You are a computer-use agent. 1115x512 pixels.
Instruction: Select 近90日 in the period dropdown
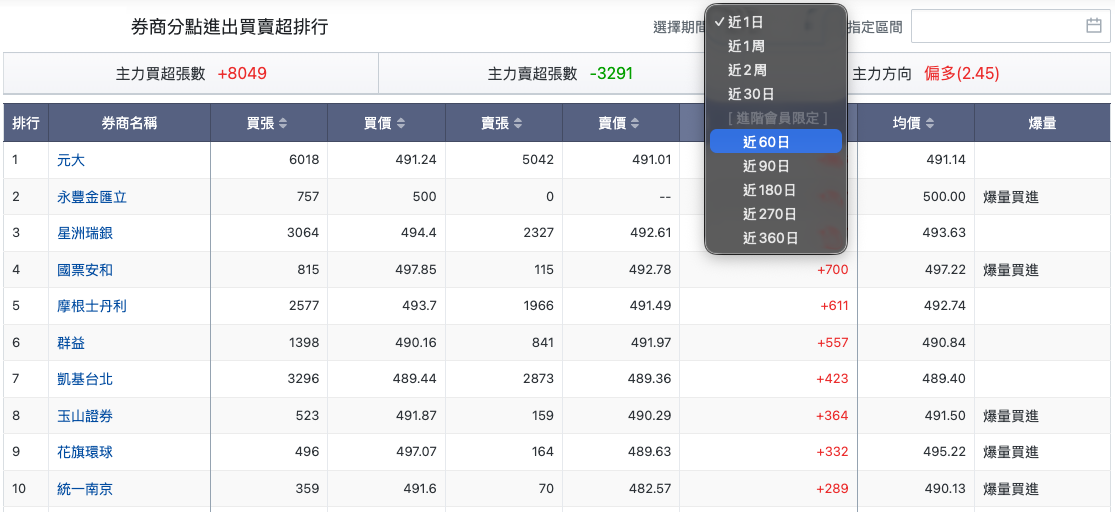(776, 166)
